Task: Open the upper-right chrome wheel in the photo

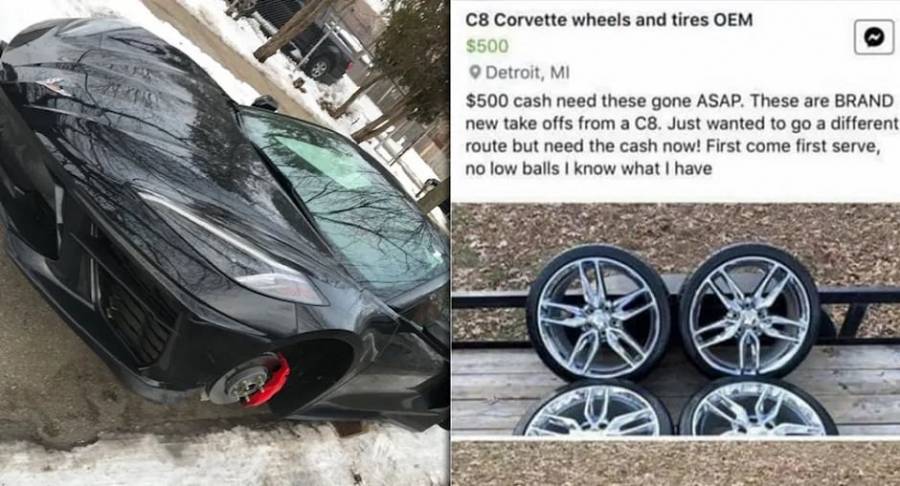Action: 748,310
